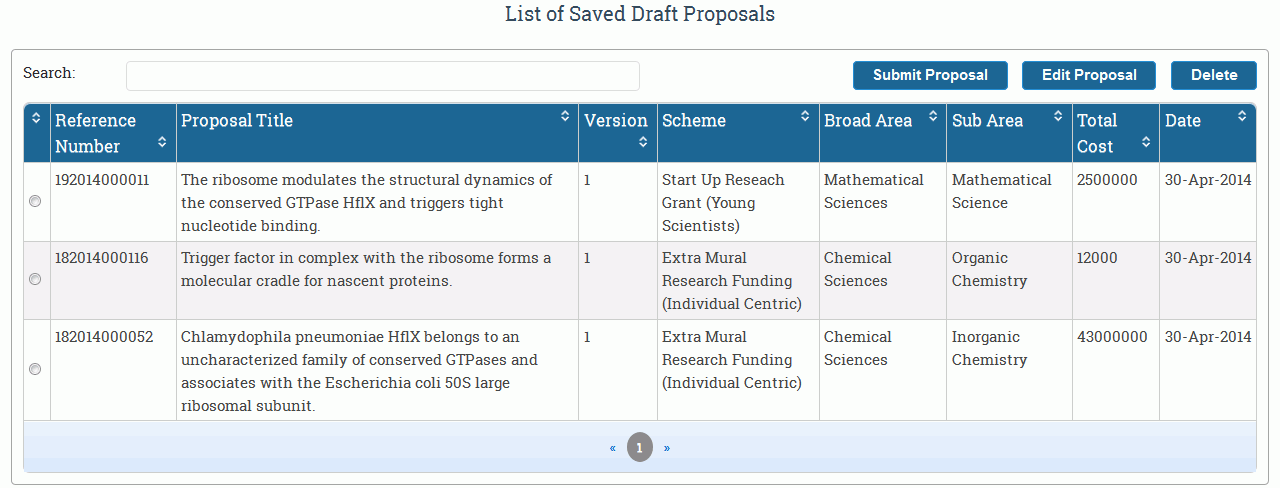Click page 1 pagination button
Image resolution: width=1280 pixels, height=488 pixels.
click(x=640, y=447)
